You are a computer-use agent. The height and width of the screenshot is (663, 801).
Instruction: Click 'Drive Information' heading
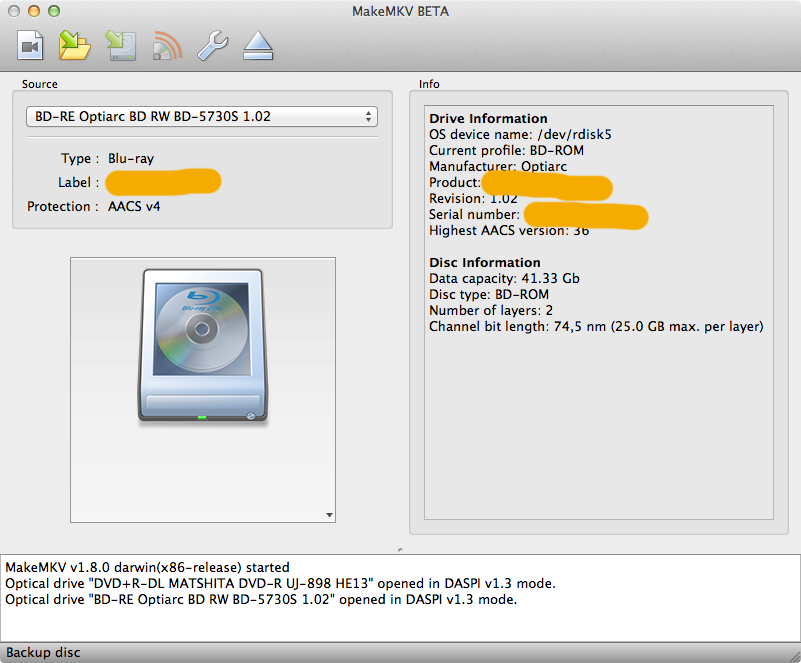[x=488, y=119]
